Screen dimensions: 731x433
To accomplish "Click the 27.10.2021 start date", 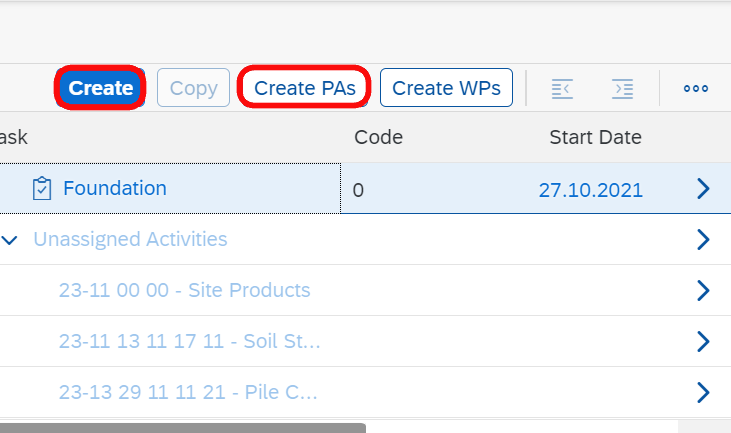I will 591,190.
